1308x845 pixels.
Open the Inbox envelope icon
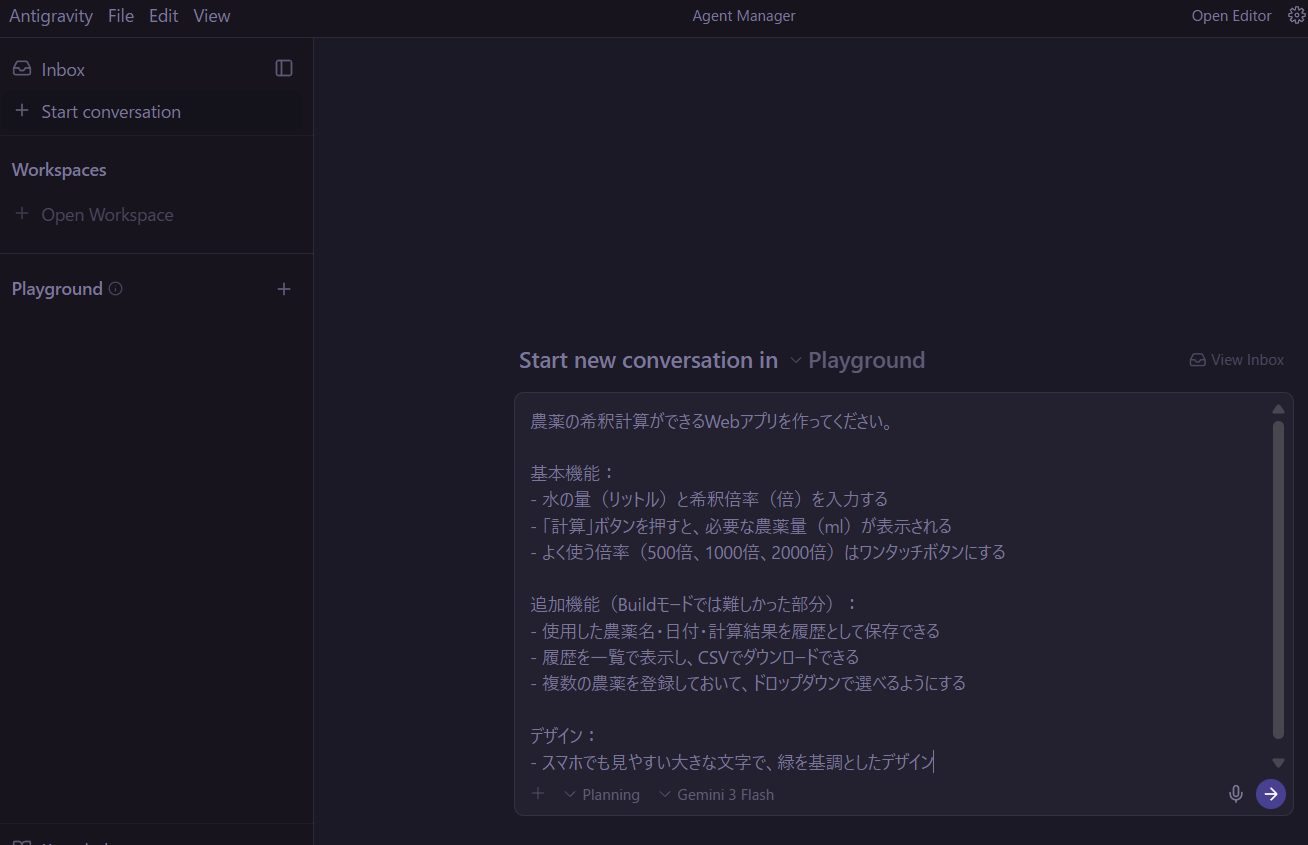click(22, 68)
